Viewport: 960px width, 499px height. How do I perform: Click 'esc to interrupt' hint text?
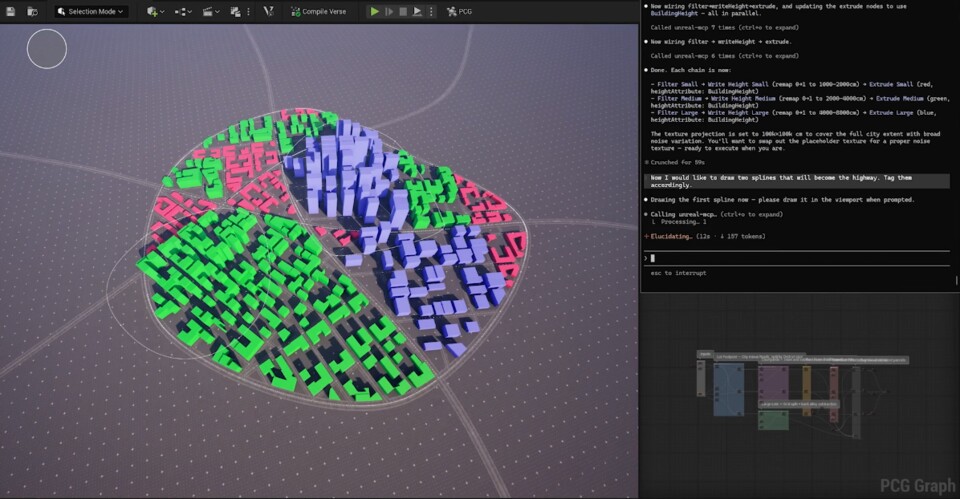point(678,273)
